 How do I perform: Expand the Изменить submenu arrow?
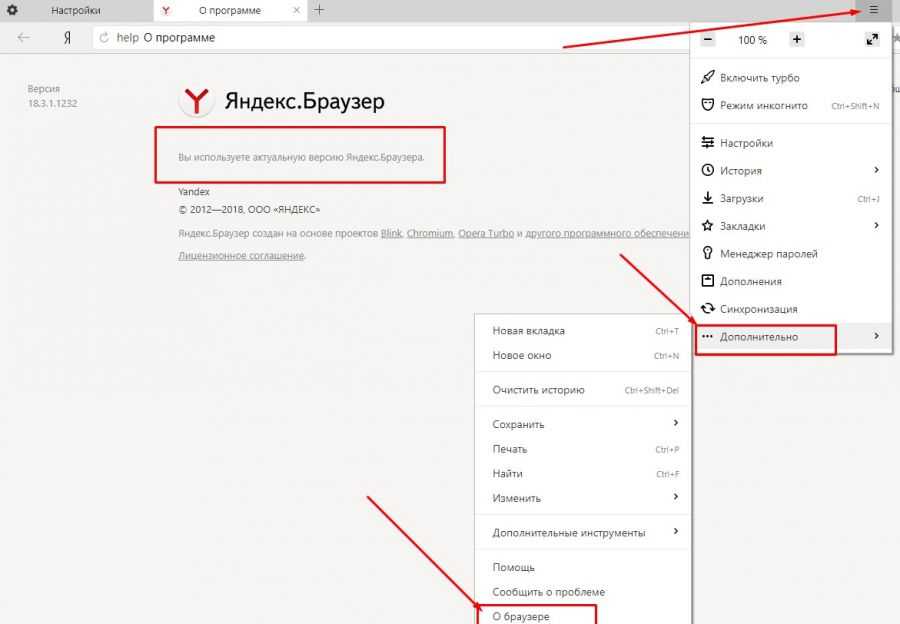676,497
